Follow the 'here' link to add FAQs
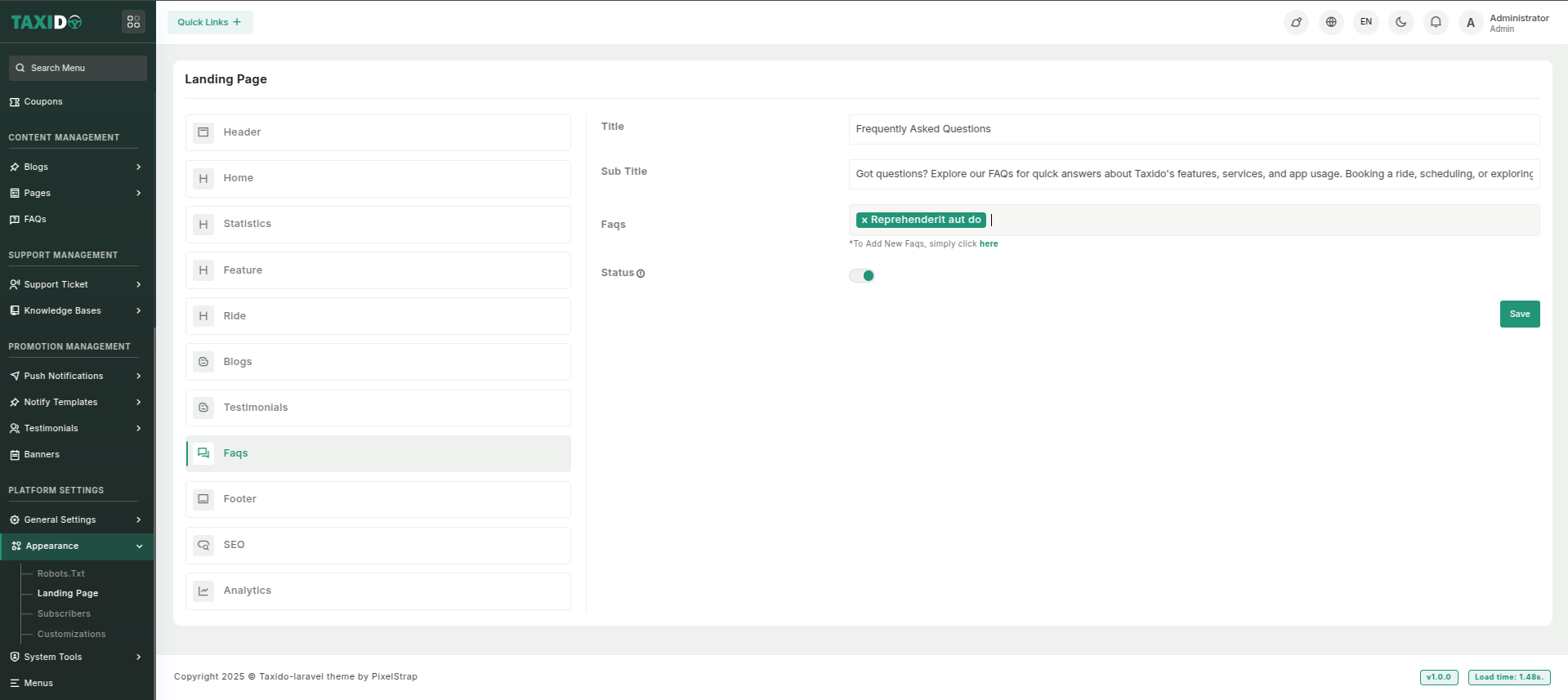1568x700 pixels. point(988,244)
